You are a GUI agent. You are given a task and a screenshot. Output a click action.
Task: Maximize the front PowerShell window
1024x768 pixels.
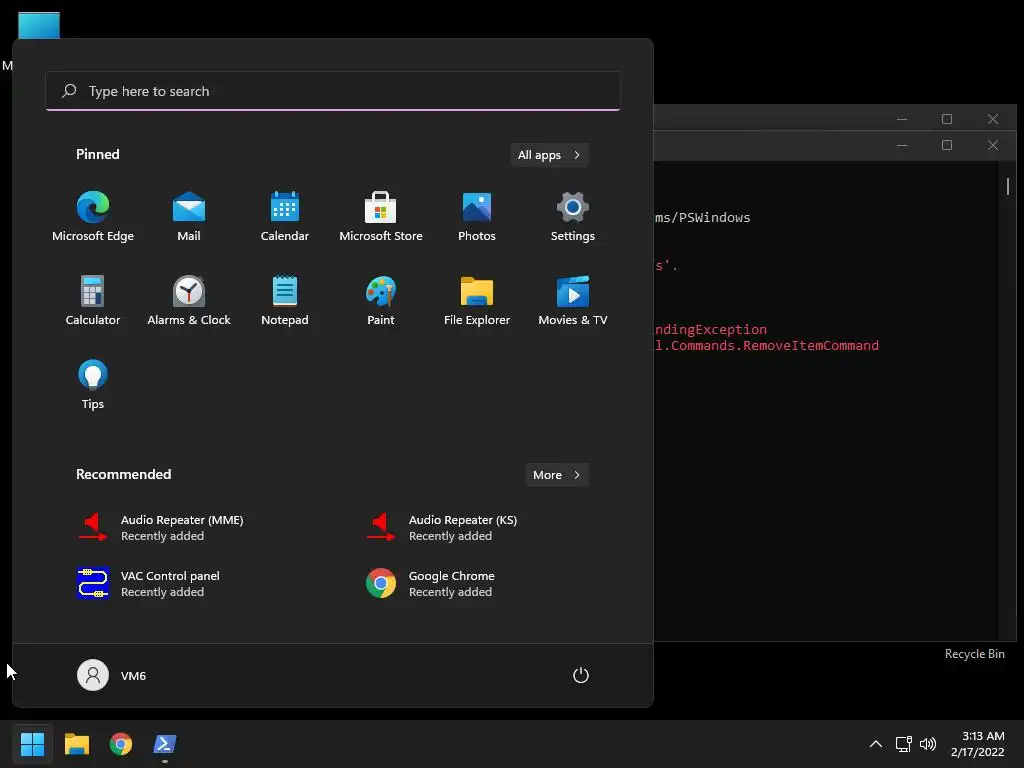947,145
